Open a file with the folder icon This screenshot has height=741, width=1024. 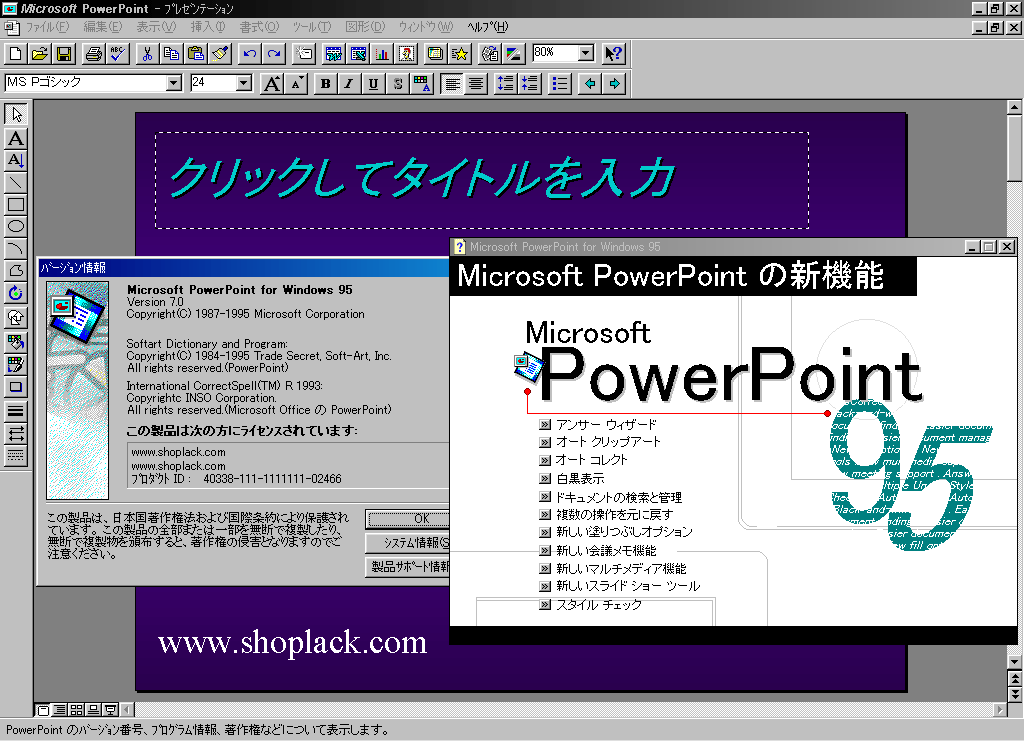tap(40, 54)
